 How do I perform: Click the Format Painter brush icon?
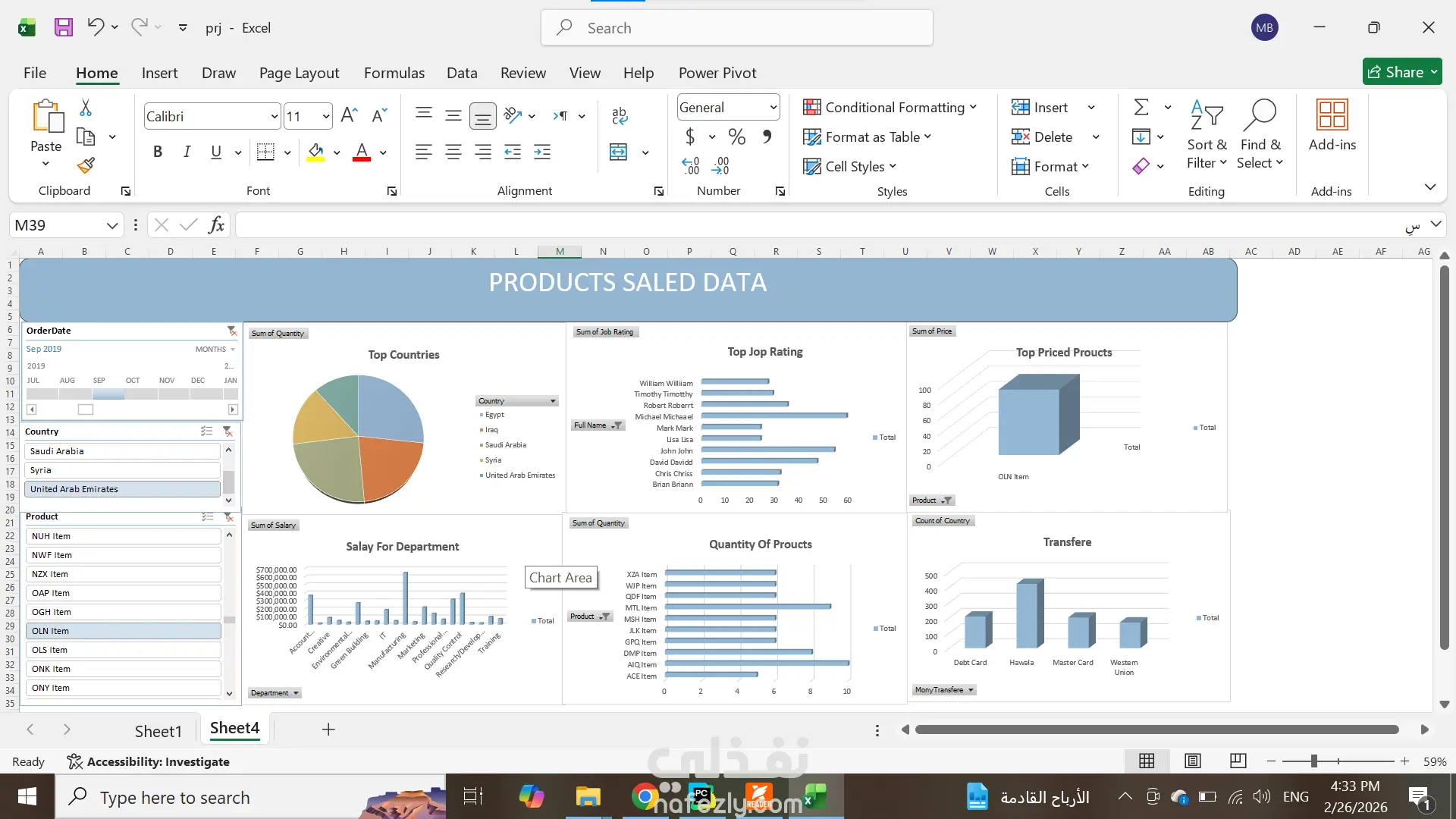point(86,165)
